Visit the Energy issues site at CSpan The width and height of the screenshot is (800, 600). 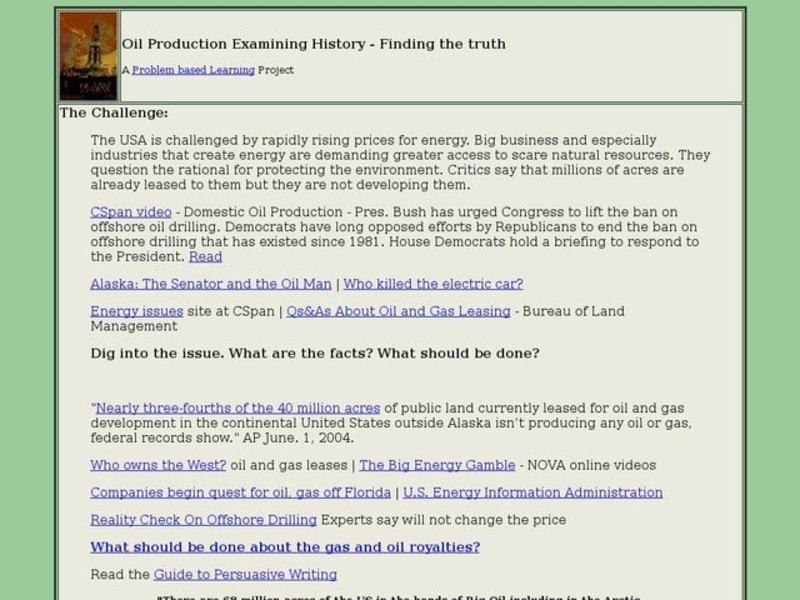tap(135, 311)
